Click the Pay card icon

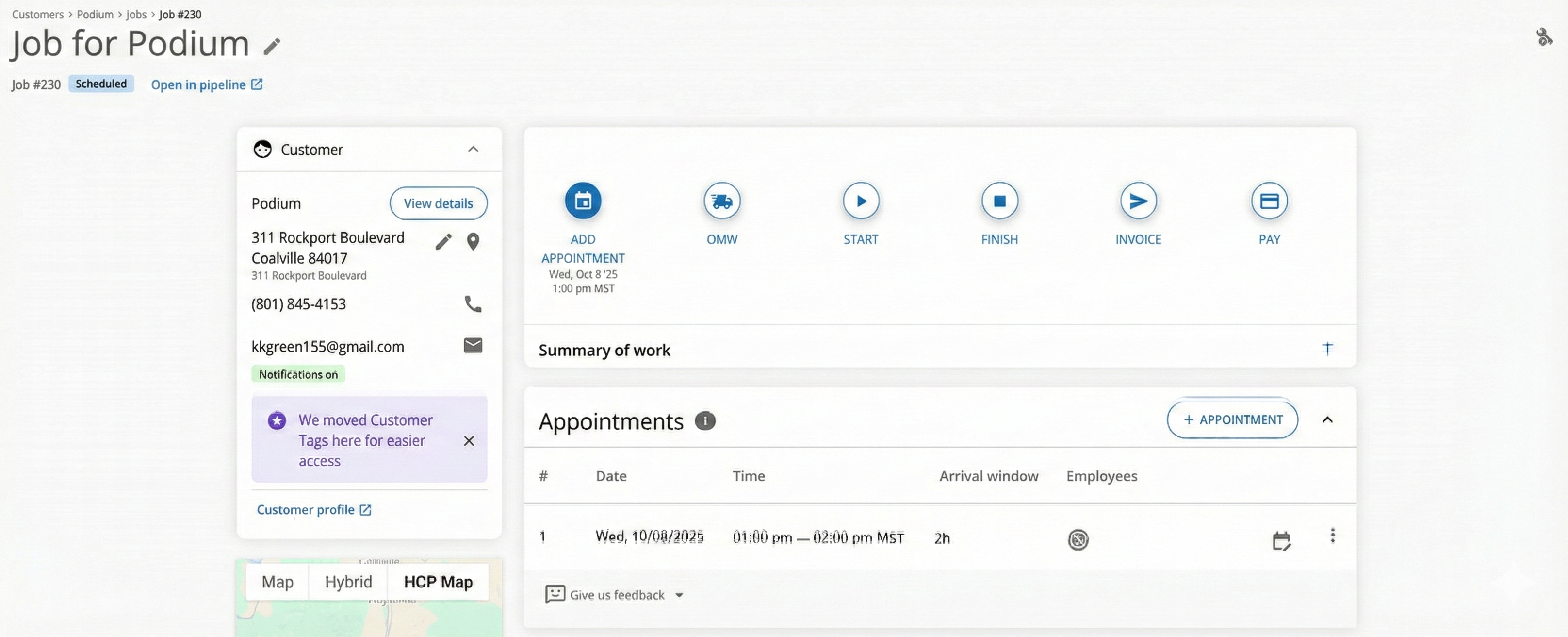pos(1269,201)
